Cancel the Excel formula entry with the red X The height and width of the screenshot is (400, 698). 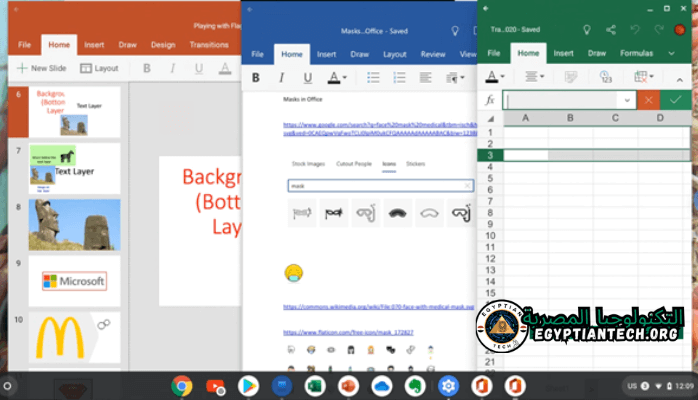click(x=650, y=100)
